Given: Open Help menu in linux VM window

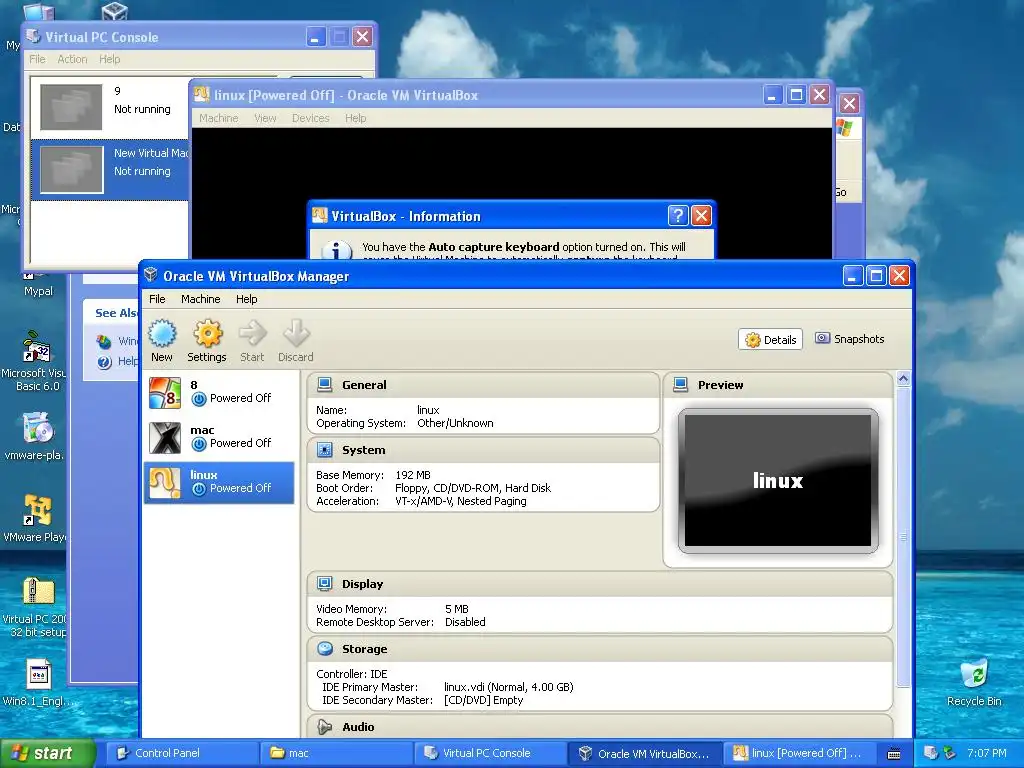Looking at the screenshot, I should (x=355, y=118).
